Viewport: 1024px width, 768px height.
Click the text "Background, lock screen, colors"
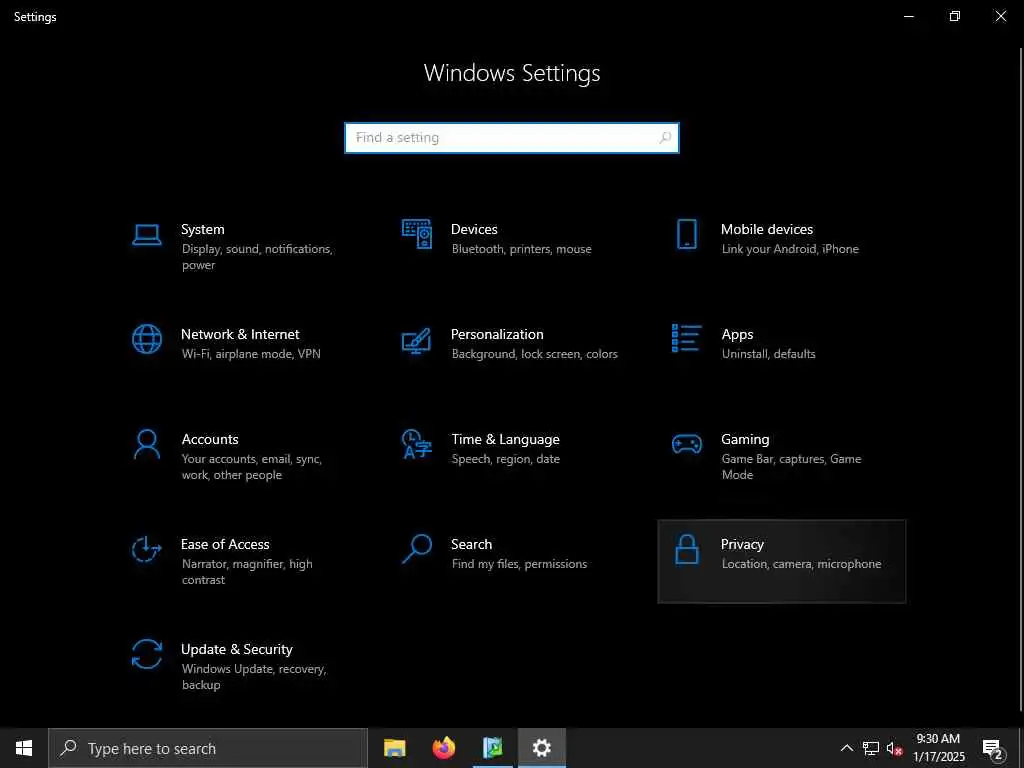coord(534,354)
